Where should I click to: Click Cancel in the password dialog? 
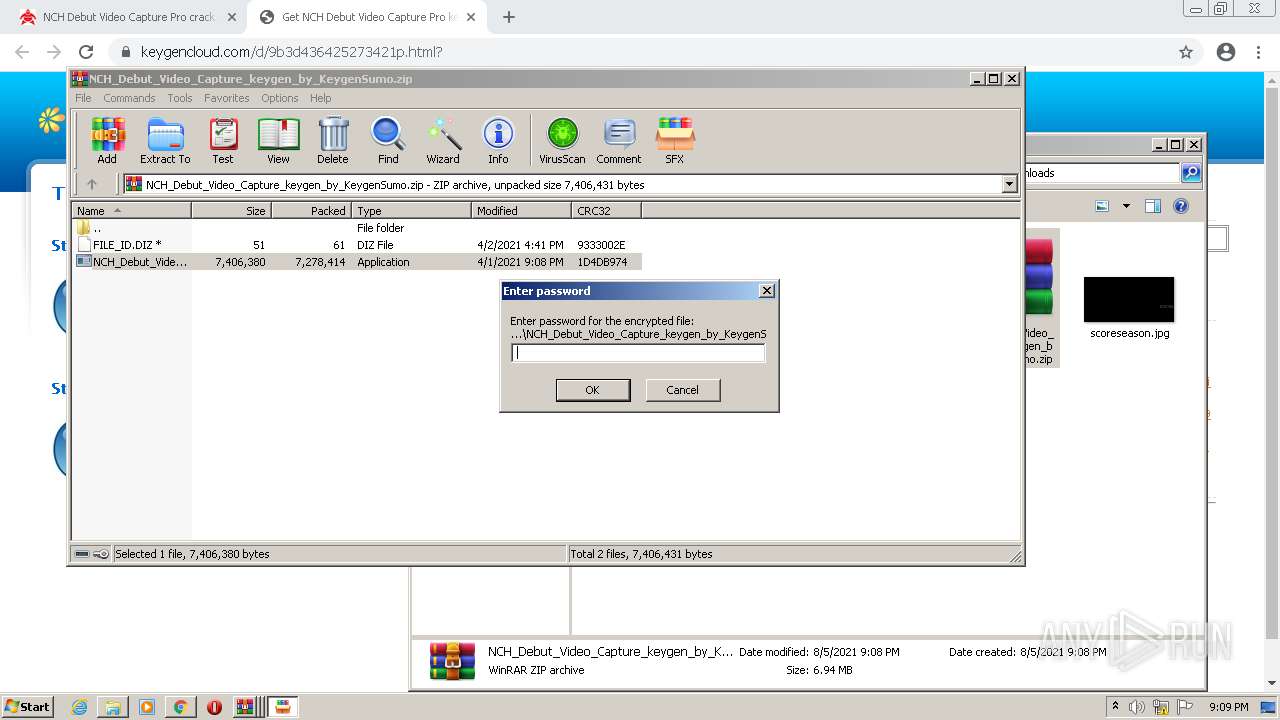coord(683,390)
